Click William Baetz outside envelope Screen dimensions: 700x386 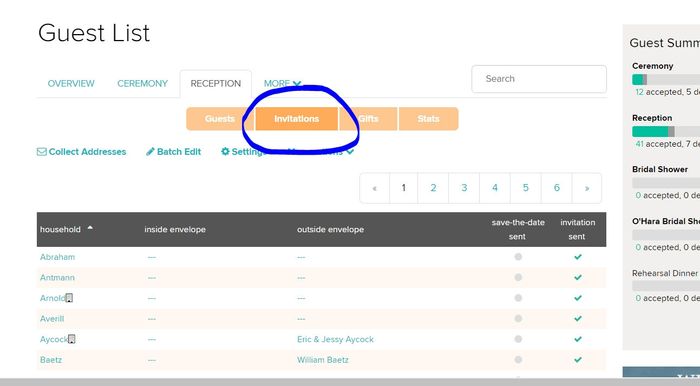[323, 360]
